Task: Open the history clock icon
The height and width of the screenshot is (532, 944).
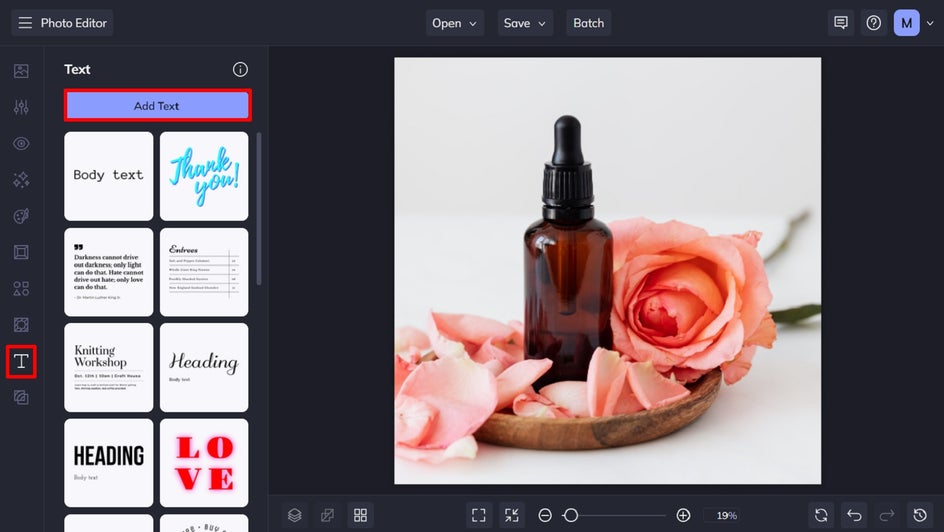Action: coord(920,515)
